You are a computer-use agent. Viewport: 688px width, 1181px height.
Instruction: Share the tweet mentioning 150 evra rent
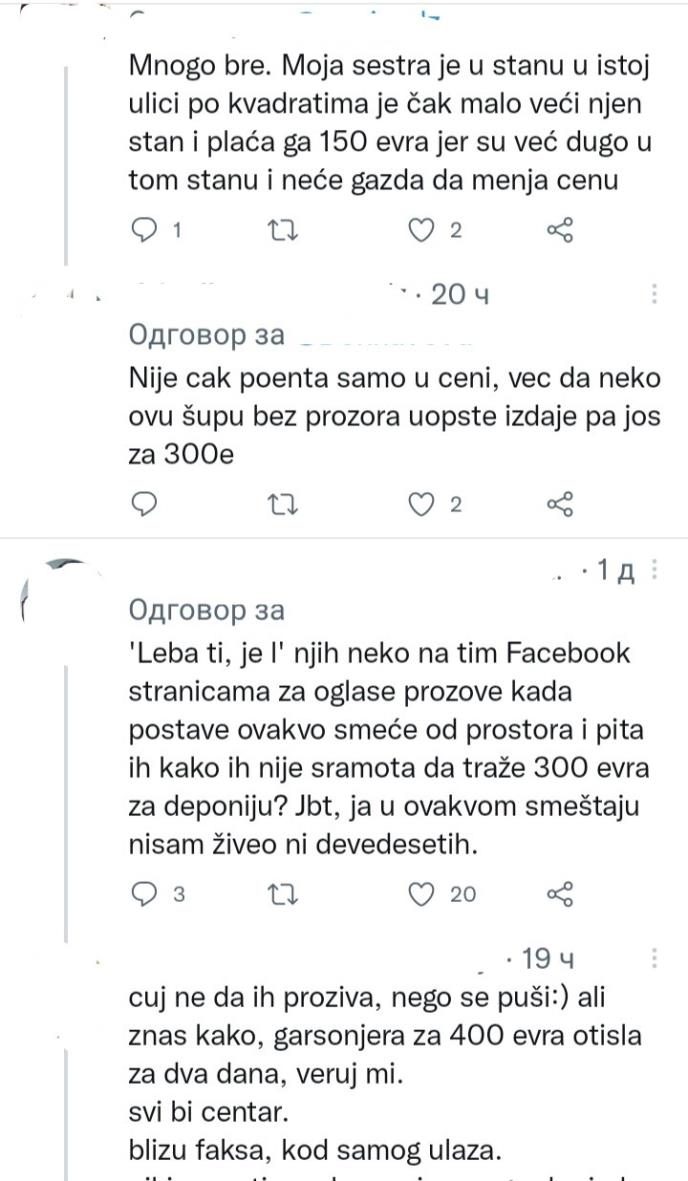click(560, 230)
